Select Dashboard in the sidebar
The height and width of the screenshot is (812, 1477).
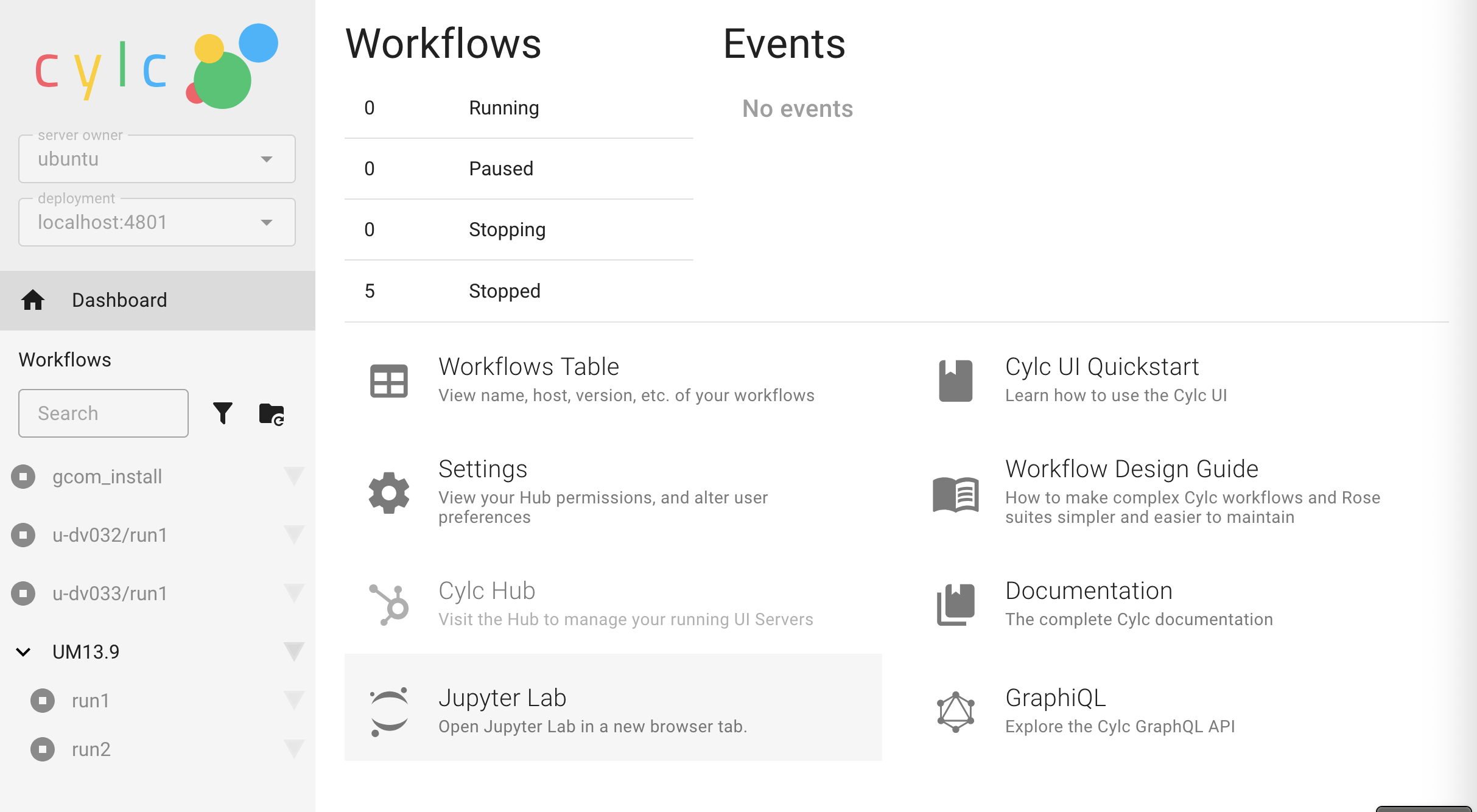click(119, 300)
